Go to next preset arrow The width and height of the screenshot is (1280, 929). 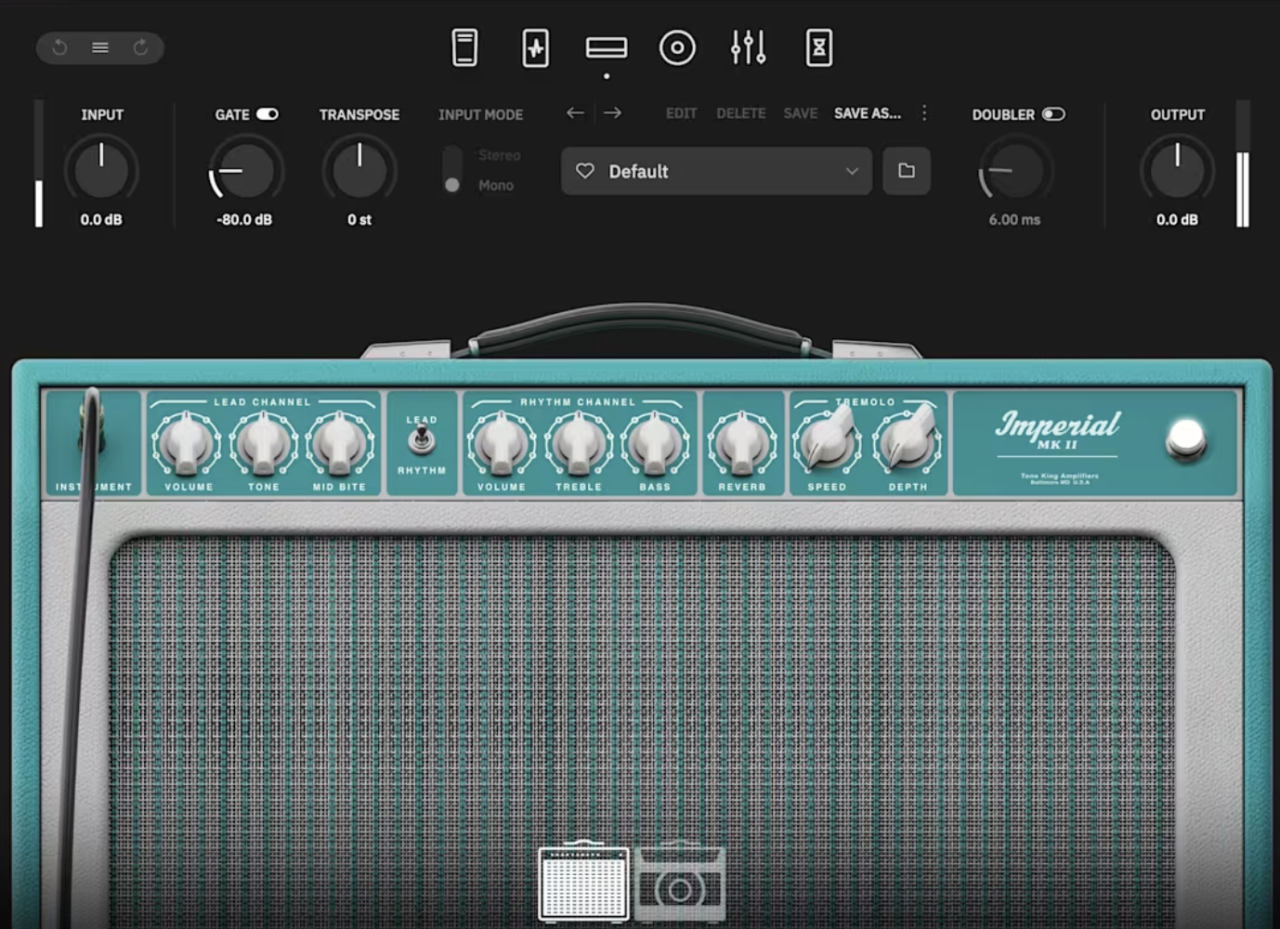pos(612,113)
